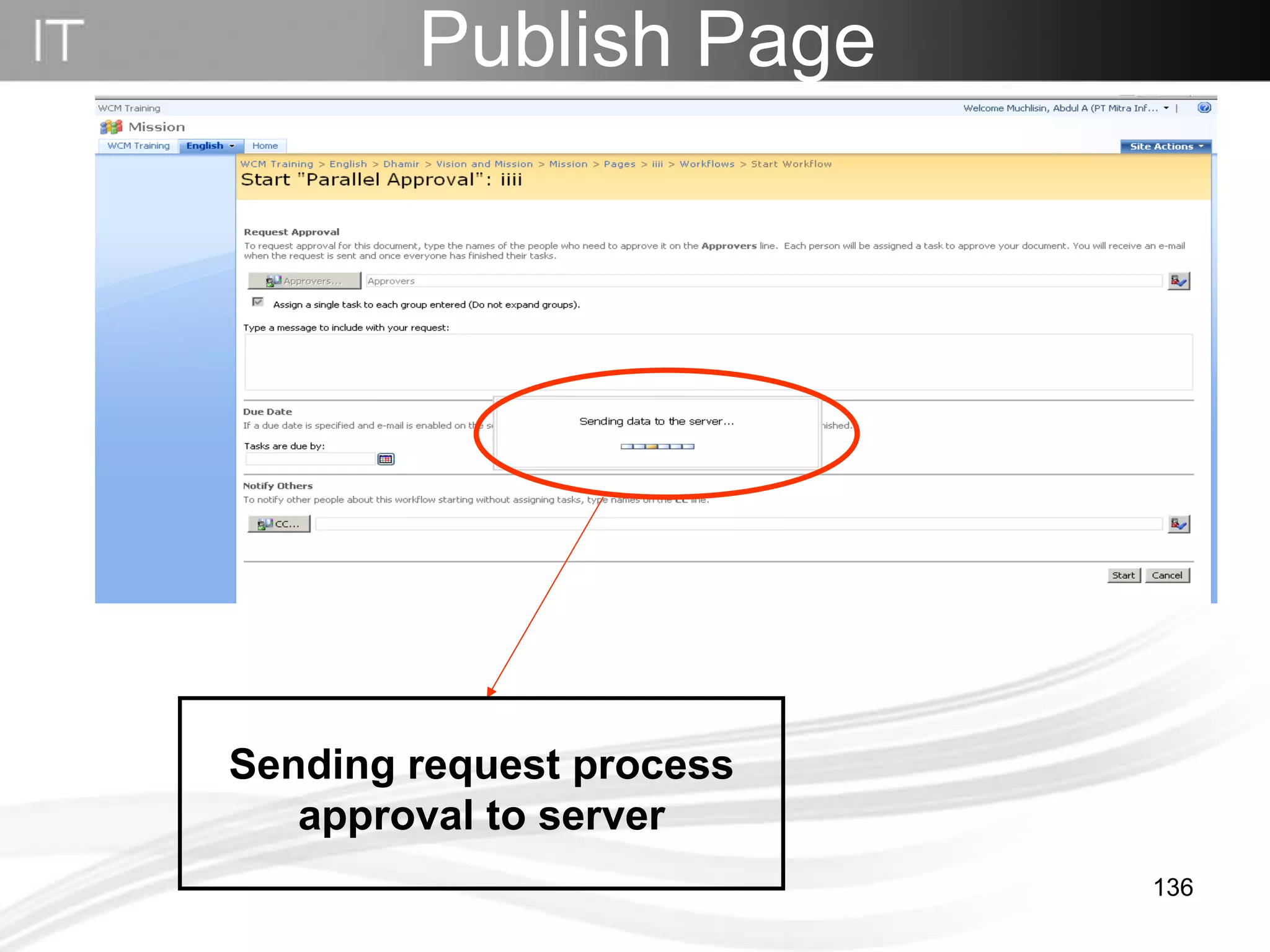
Task: Open WCM Training breadcrumb link
Action: coord(277,164)
